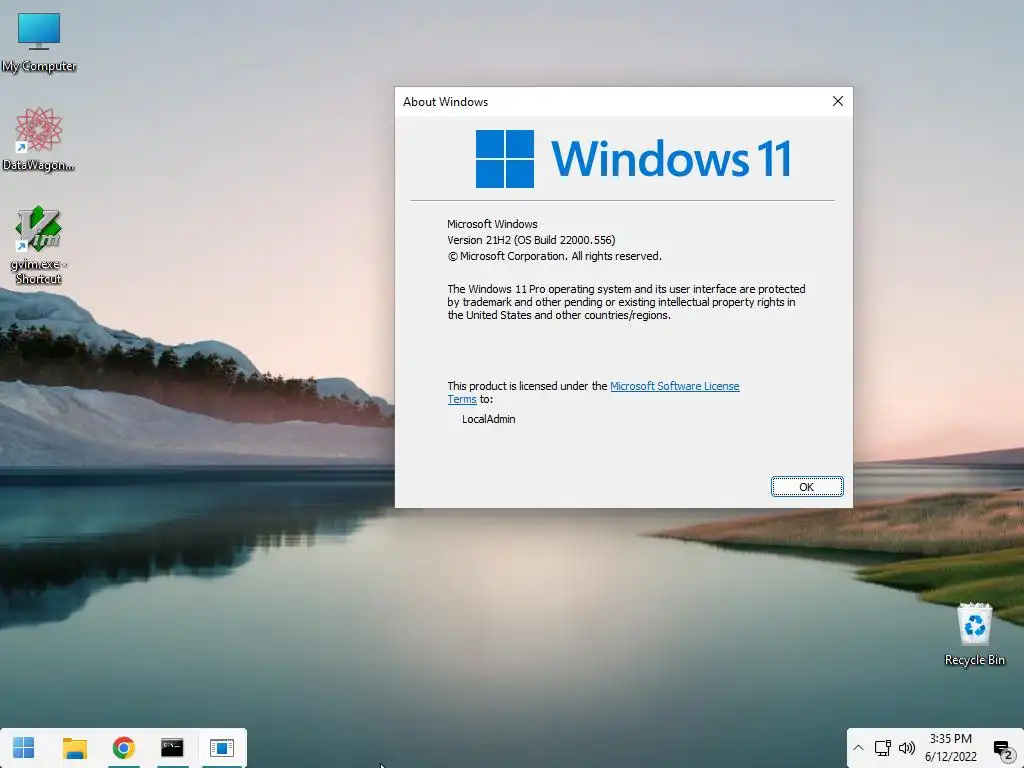The width and height of the screenshot is (1024, 768).
Task: Open the clock showing 3:35 PM
Action: pyautogui.click(x=950, y=739)
